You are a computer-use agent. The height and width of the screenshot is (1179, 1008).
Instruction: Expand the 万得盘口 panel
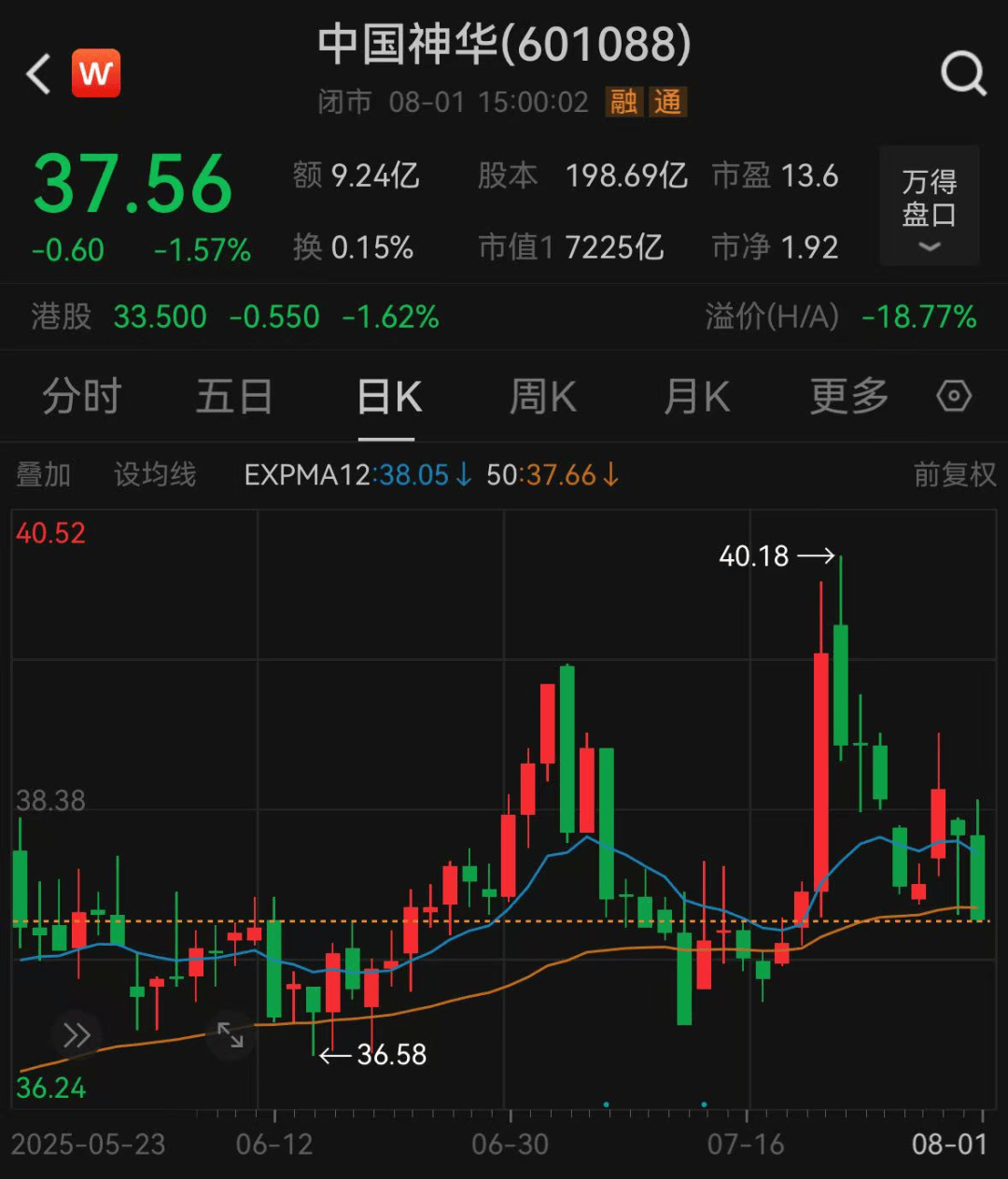929,205
